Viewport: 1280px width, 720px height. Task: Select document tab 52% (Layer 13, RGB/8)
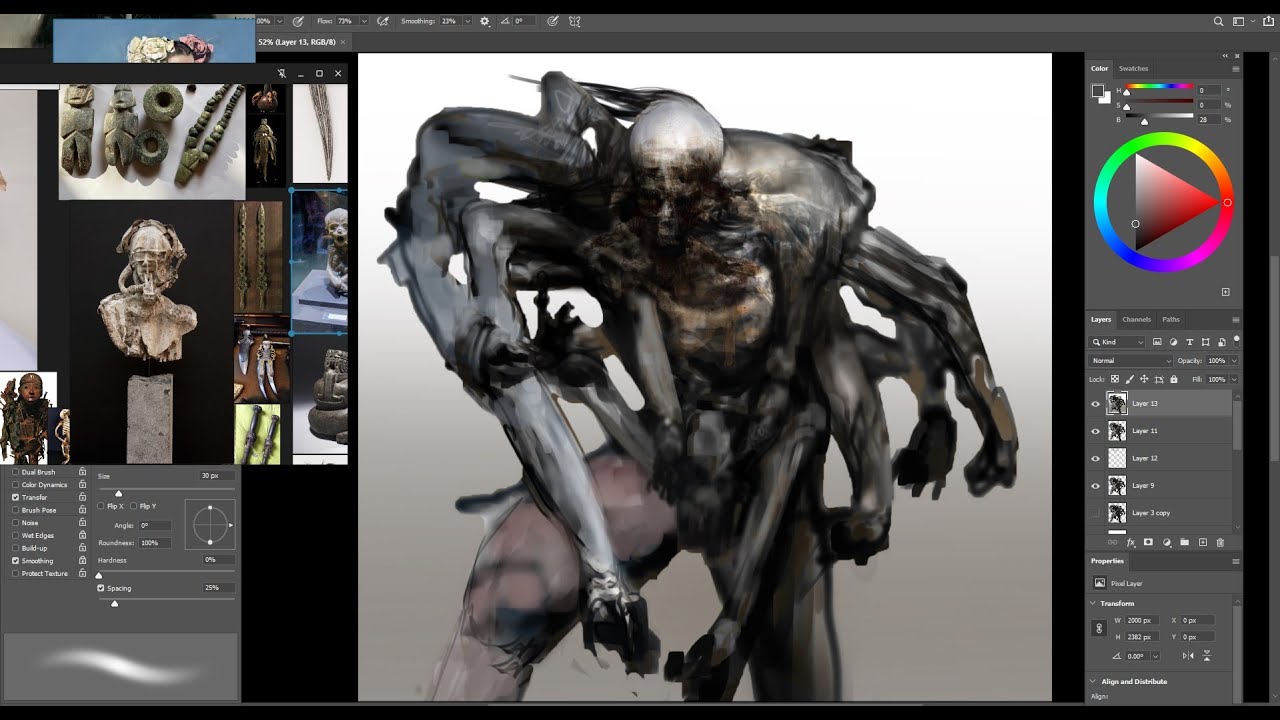pyautogui.click(x=297, y=42)
